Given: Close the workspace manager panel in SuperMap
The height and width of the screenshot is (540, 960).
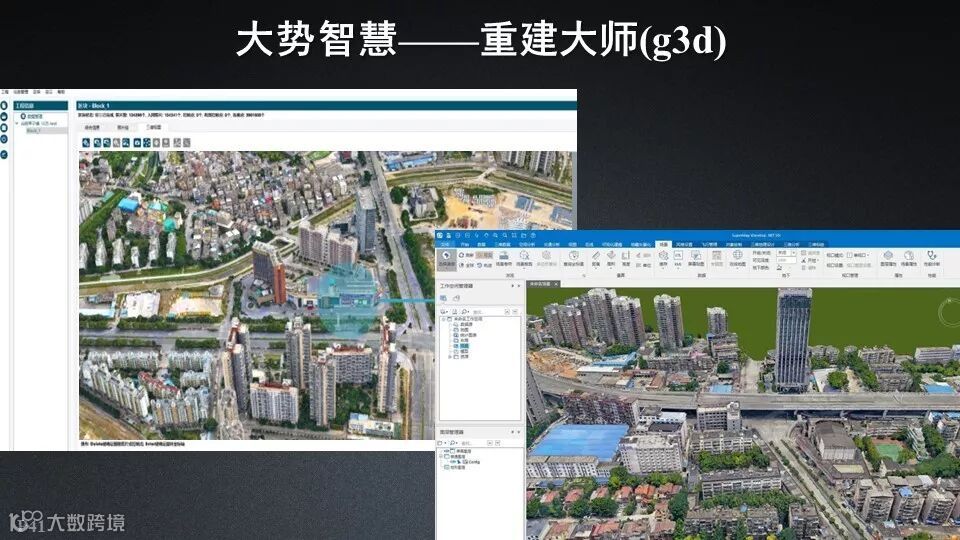Looking at the screenshot, I should pyautogui.click(x=519, y=286).
